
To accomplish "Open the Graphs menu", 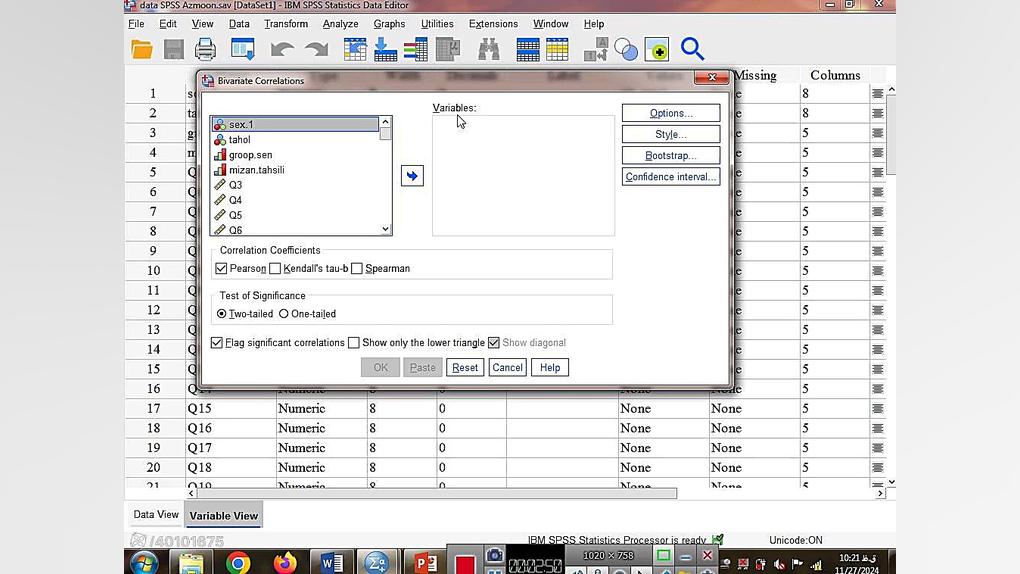I will click(389, 23).
